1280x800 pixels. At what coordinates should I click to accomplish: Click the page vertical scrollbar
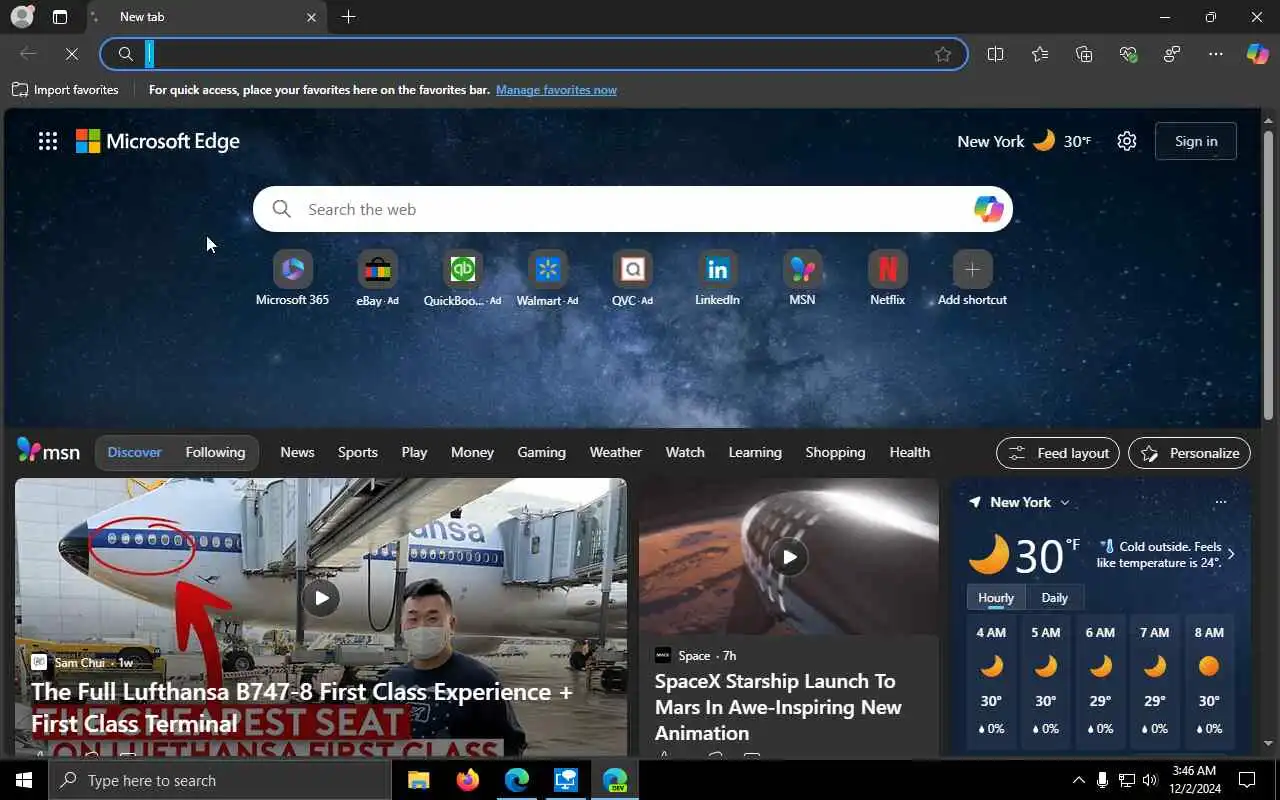pyautogui.click(x=1268, y=275)
